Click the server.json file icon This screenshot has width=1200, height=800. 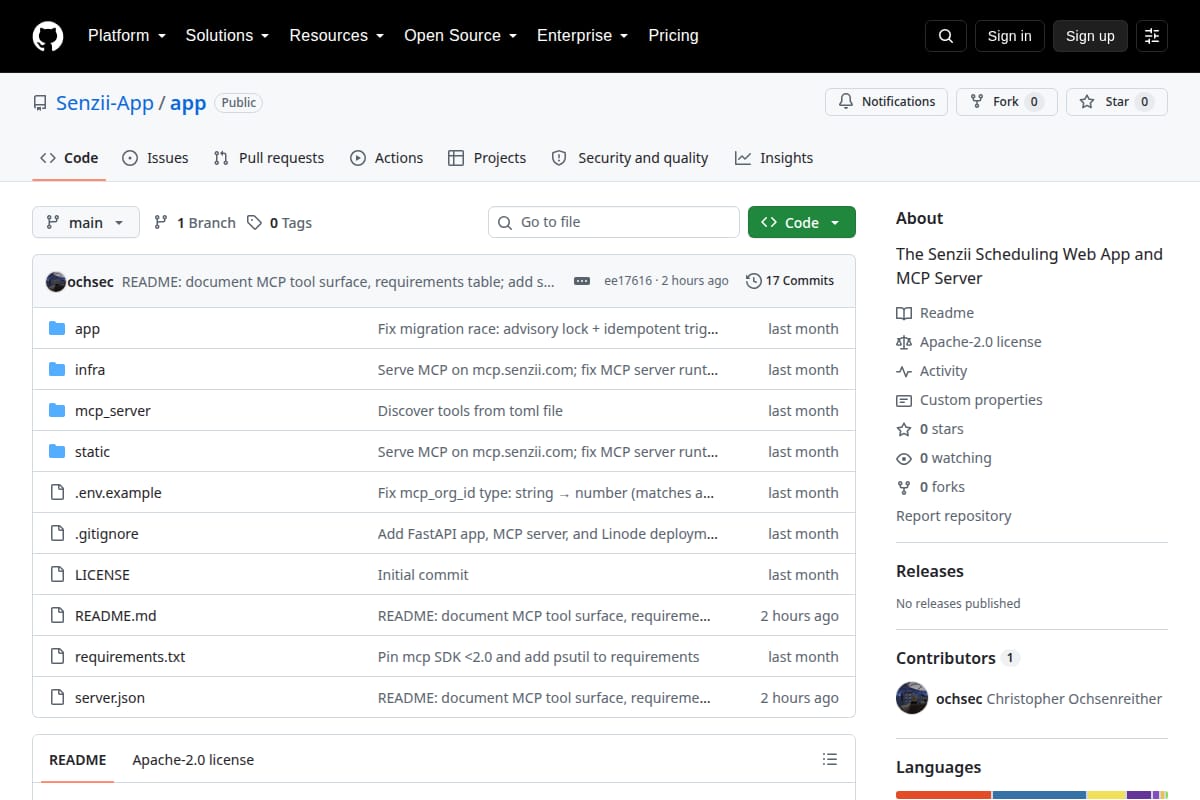[x=57, y=698]
